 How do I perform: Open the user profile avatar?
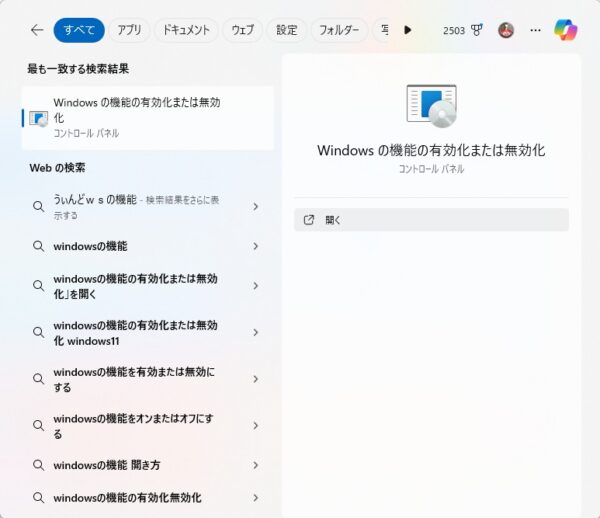pyautogui.click(x=506, y=30)
